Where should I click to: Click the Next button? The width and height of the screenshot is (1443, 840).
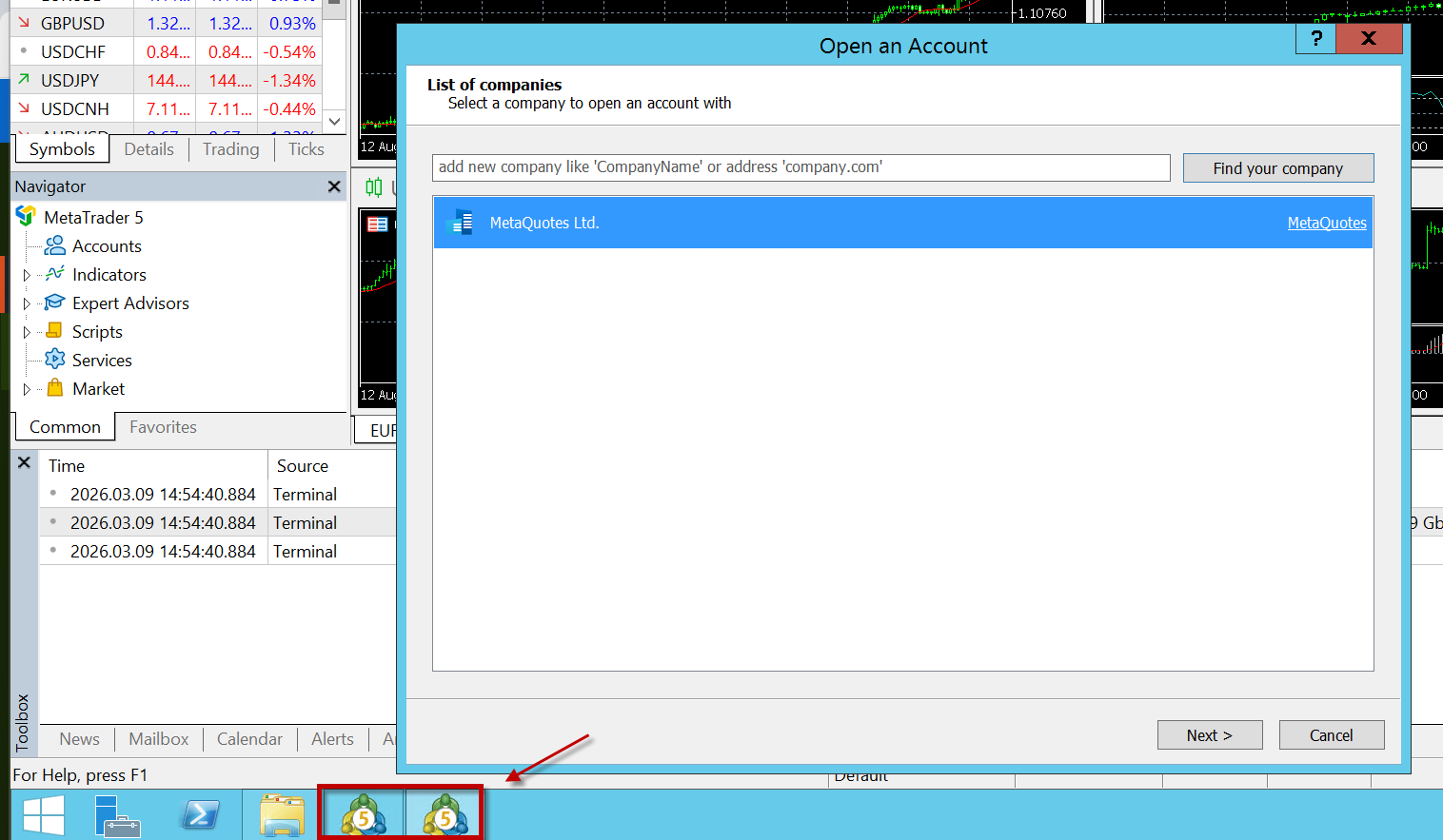point(1209,735)
